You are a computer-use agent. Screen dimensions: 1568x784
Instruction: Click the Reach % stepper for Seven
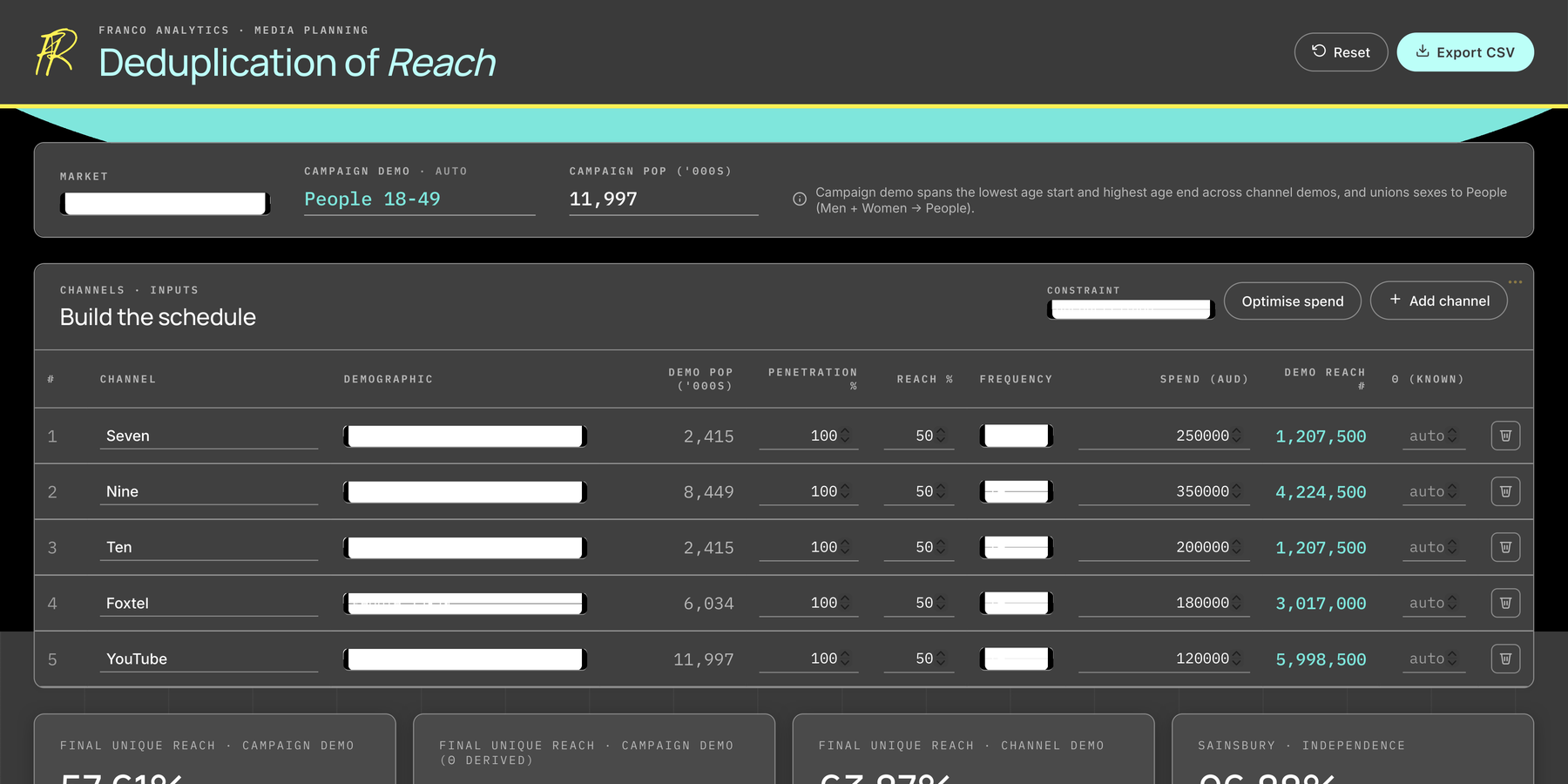(x=941, y=436)
